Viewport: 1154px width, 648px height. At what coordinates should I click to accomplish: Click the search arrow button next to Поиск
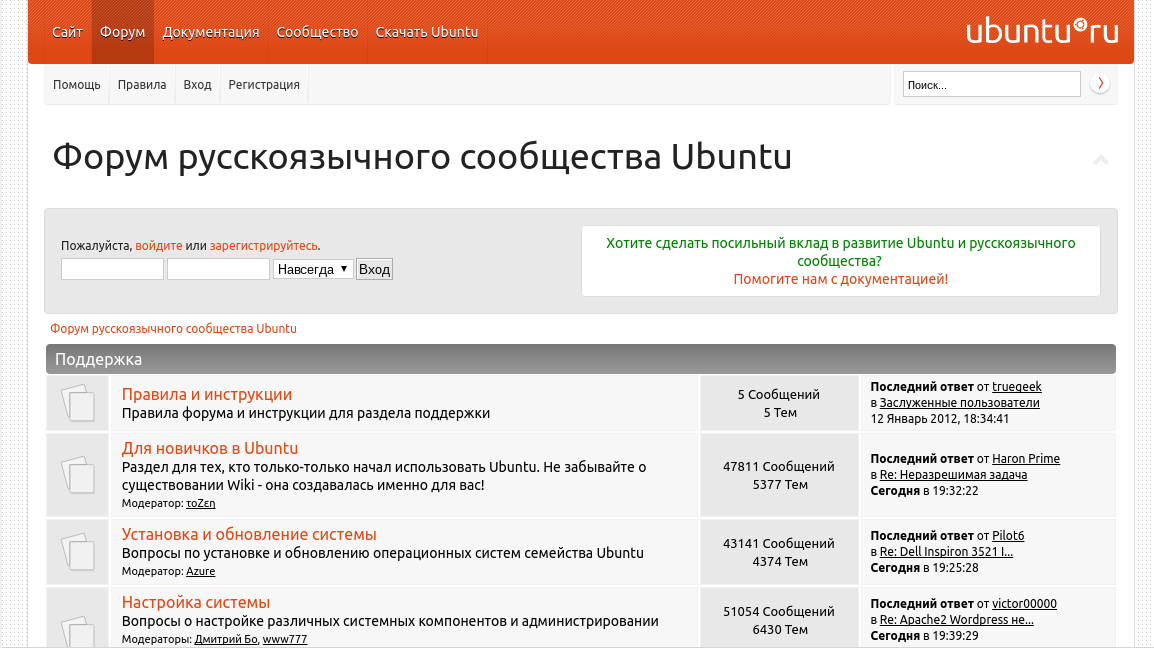pos(1100,84)
